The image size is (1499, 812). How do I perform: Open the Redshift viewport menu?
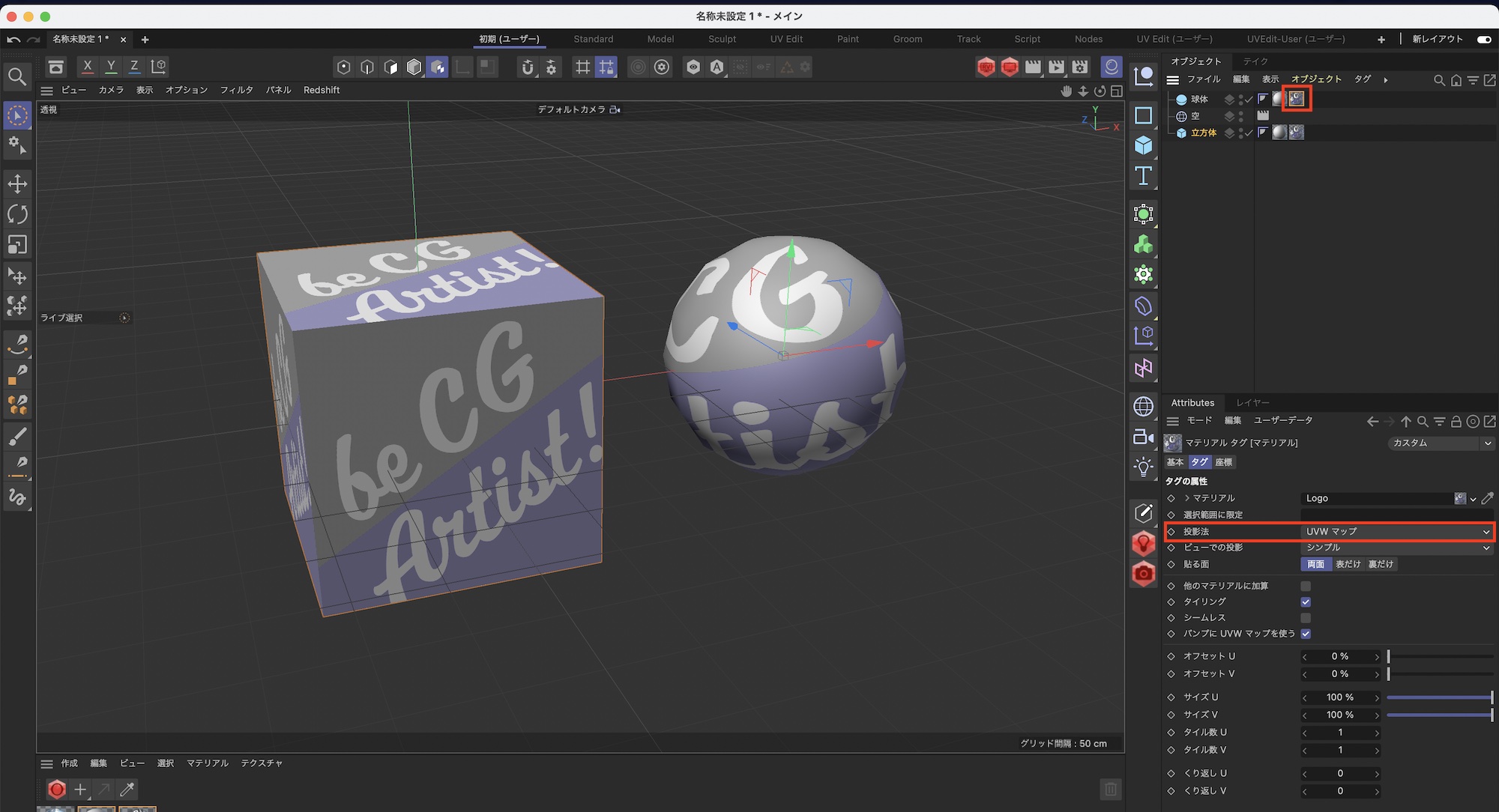pyautogui.click(x=321, y=90)
